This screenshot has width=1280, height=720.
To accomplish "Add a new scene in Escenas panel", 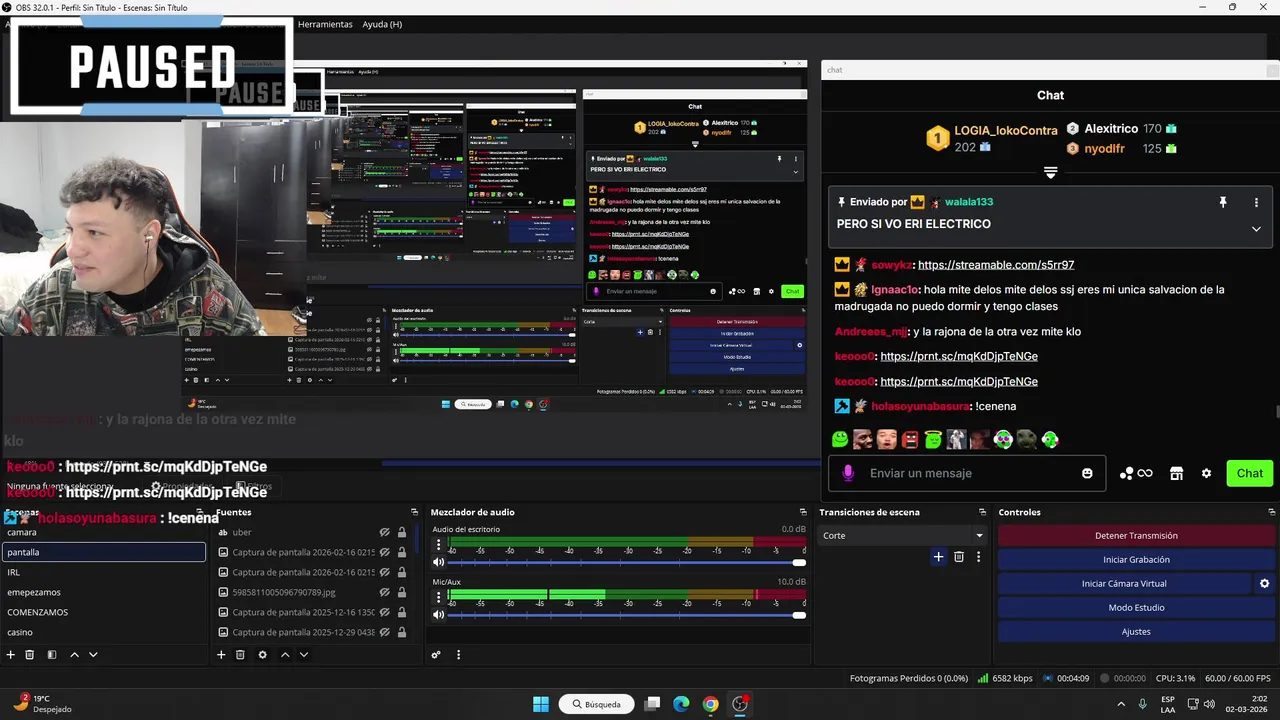I will click(x=11, y=655).
